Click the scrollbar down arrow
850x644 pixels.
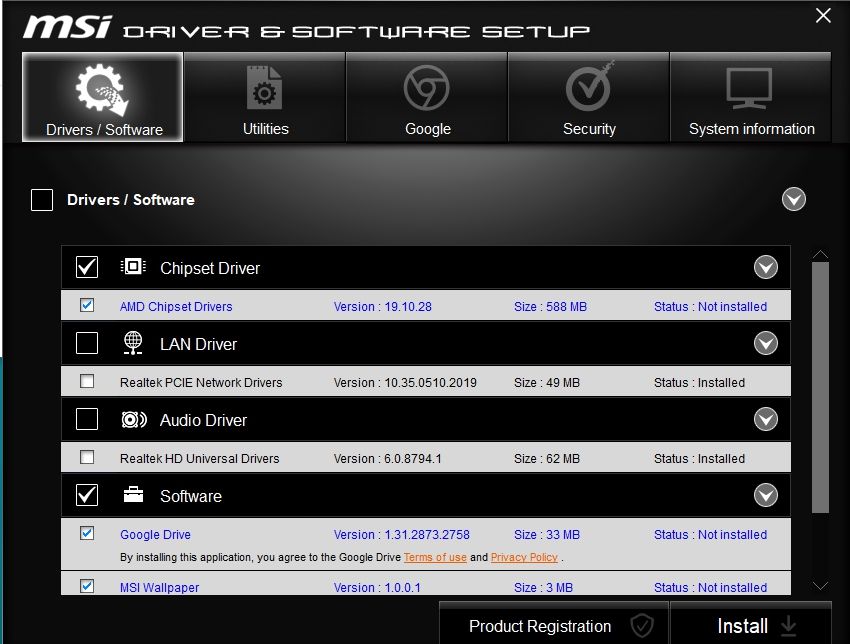(x=820, y=585)
